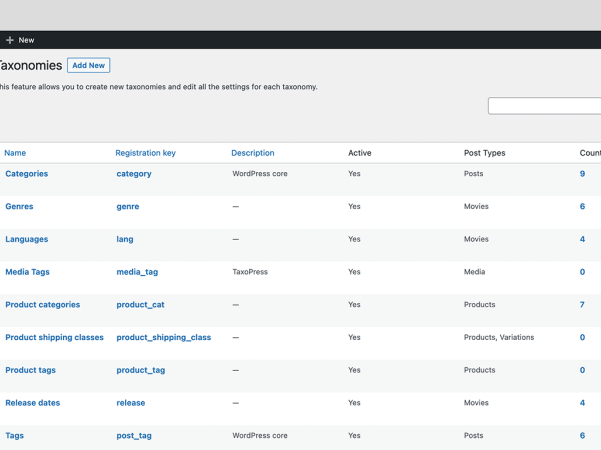The width and height of the screenshot is (601, 450).
Task: Focus the taxonomy search input field
Action: 545,106
